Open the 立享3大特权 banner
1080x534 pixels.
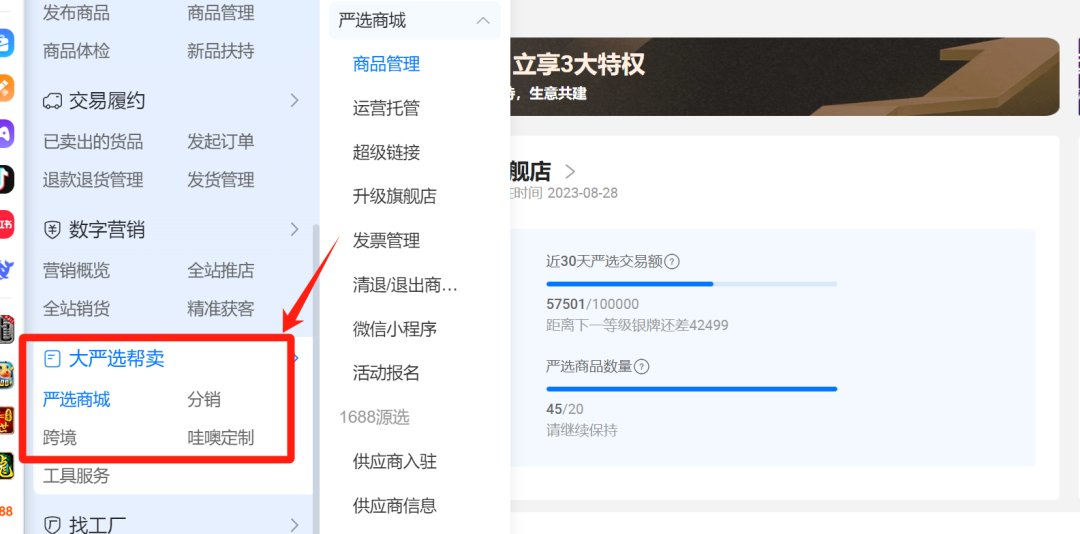[x=785, y=76]
